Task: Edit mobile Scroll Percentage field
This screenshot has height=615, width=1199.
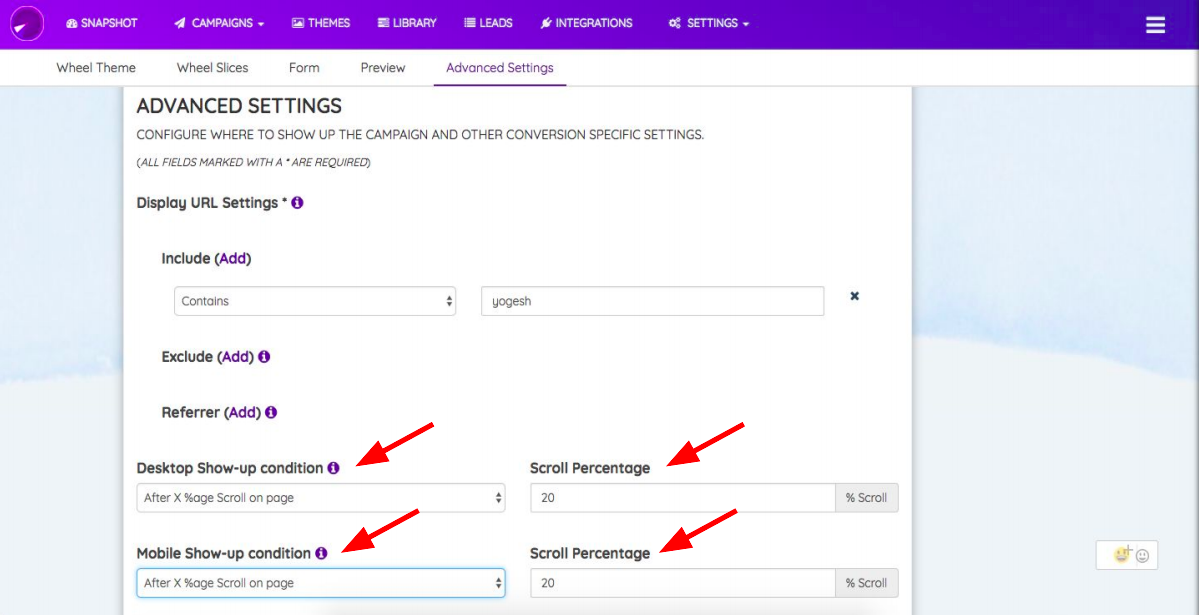Action: point(683,583)
